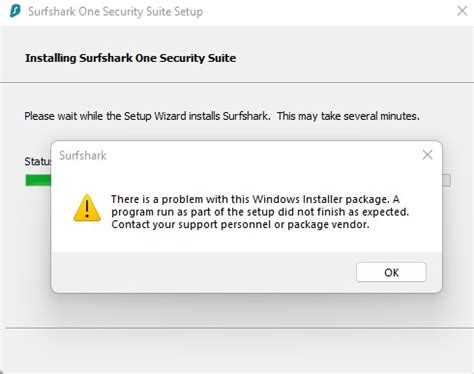
Task: Click the grey unfilled end of progress bar
Action: [x=446, y=180]
